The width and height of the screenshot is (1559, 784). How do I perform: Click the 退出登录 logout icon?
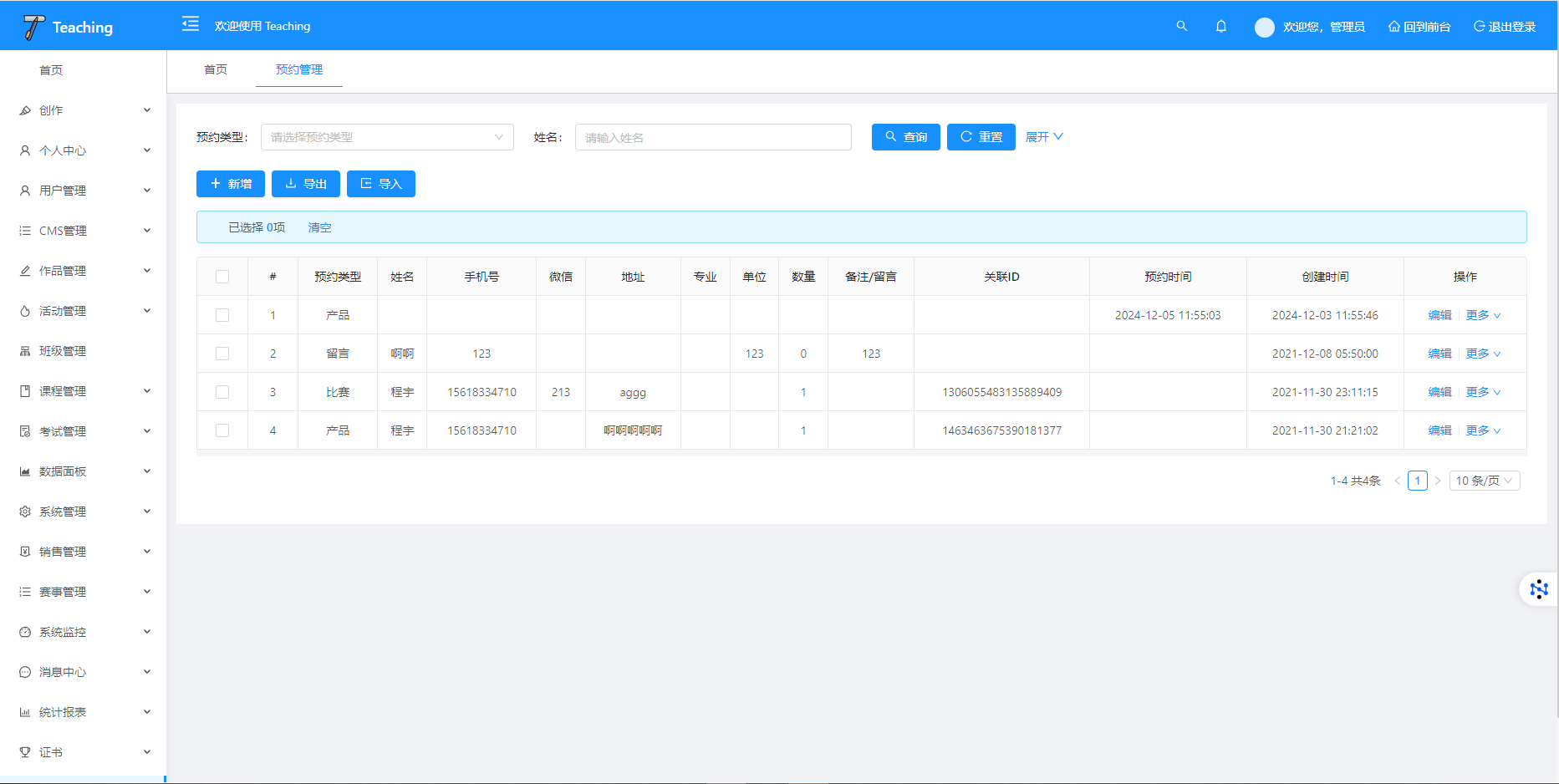[1479, 27]
